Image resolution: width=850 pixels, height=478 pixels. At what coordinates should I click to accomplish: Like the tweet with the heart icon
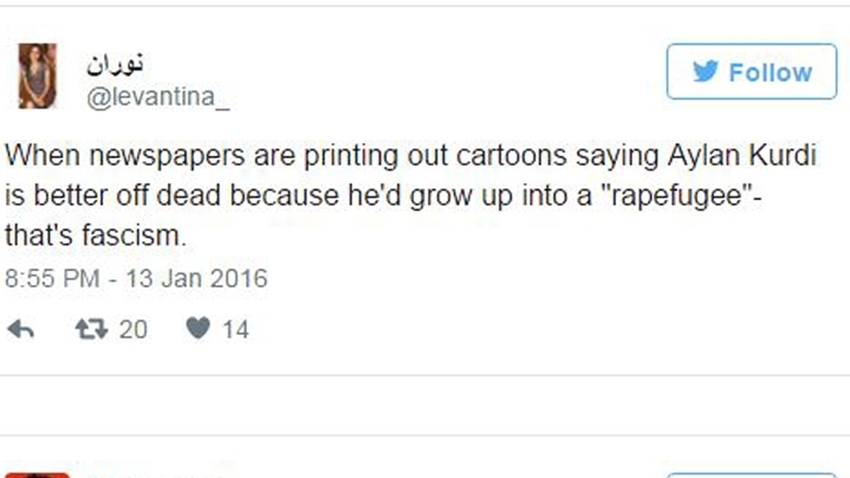tap(199, 329)
